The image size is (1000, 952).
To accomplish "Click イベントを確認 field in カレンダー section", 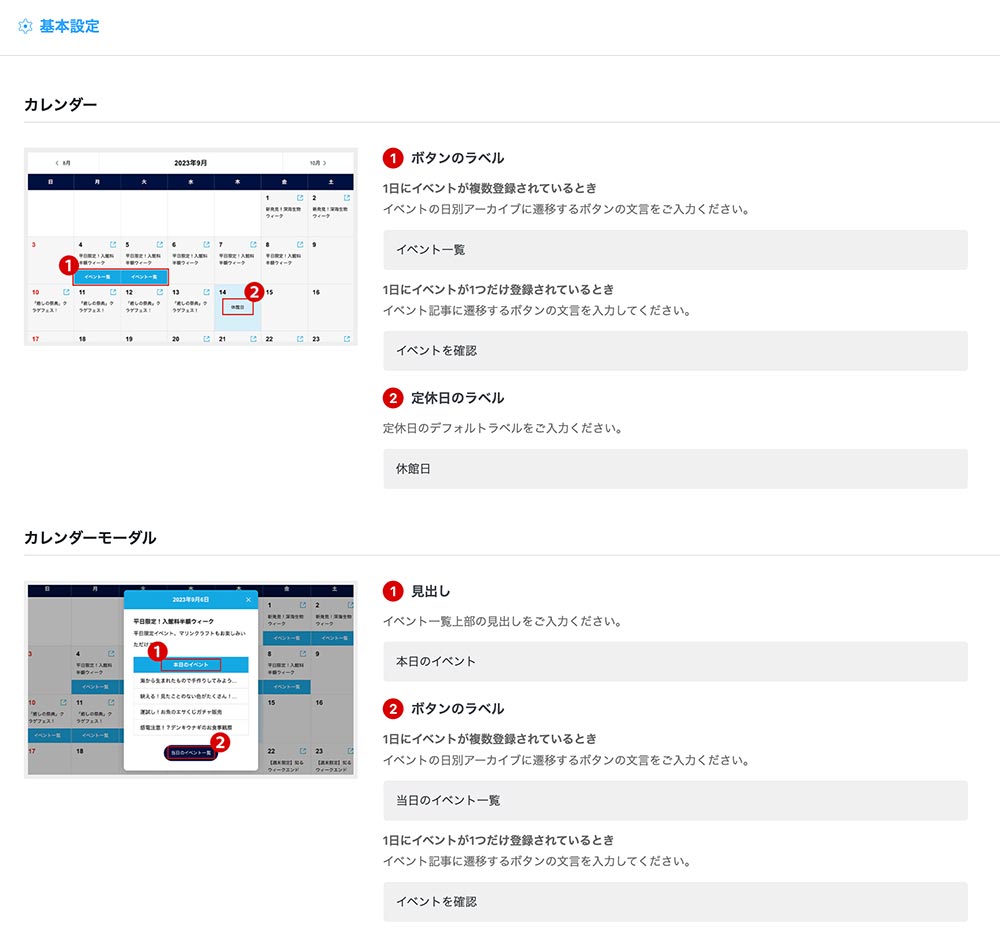I will point(675,351).
